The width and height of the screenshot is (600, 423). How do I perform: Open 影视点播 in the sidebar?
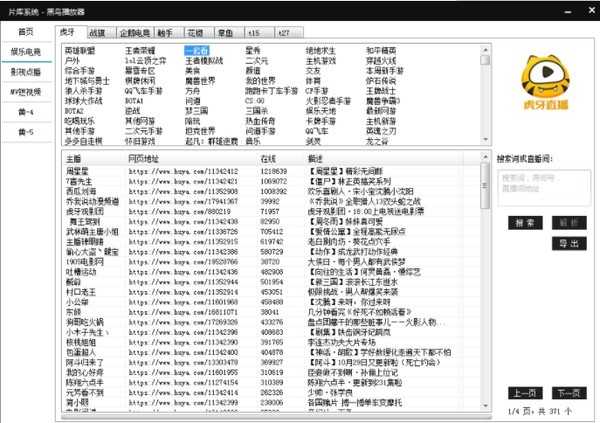[x=26, y=72]
